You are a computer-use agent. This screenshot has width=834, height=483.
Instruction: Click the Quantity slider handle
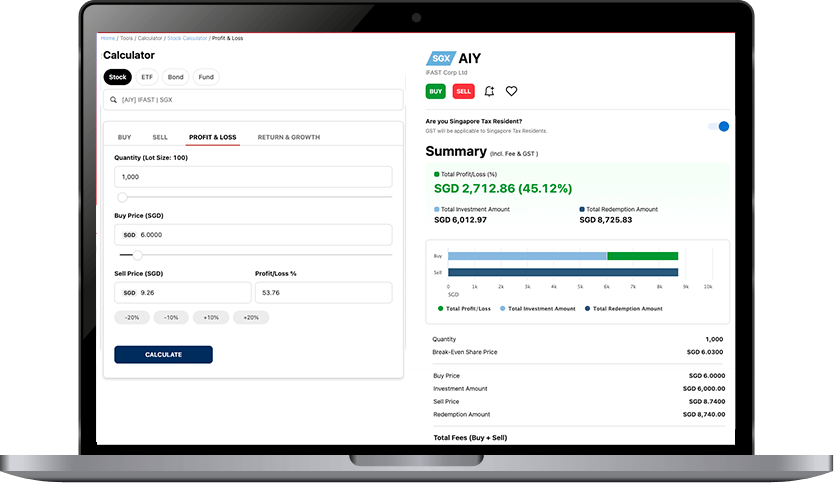point(122,197)
